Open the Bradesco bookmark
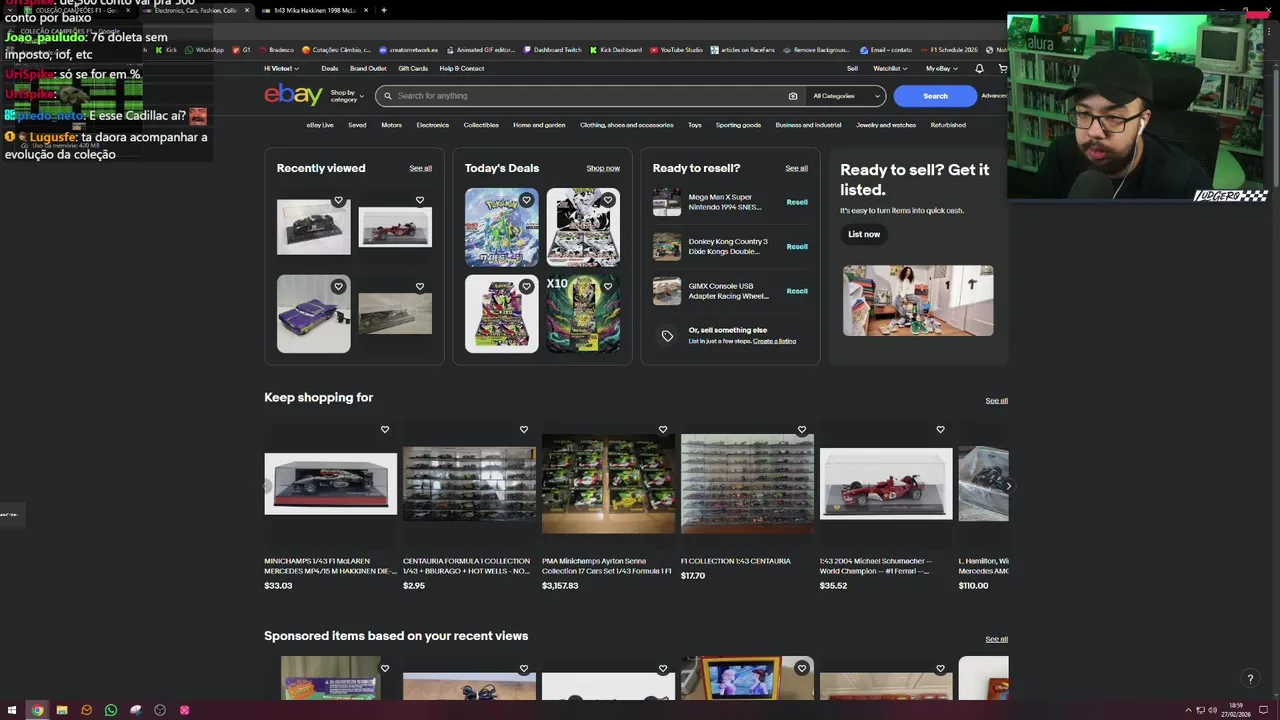The height and width of the screenshot is (720, 1280). pos(276,49)
